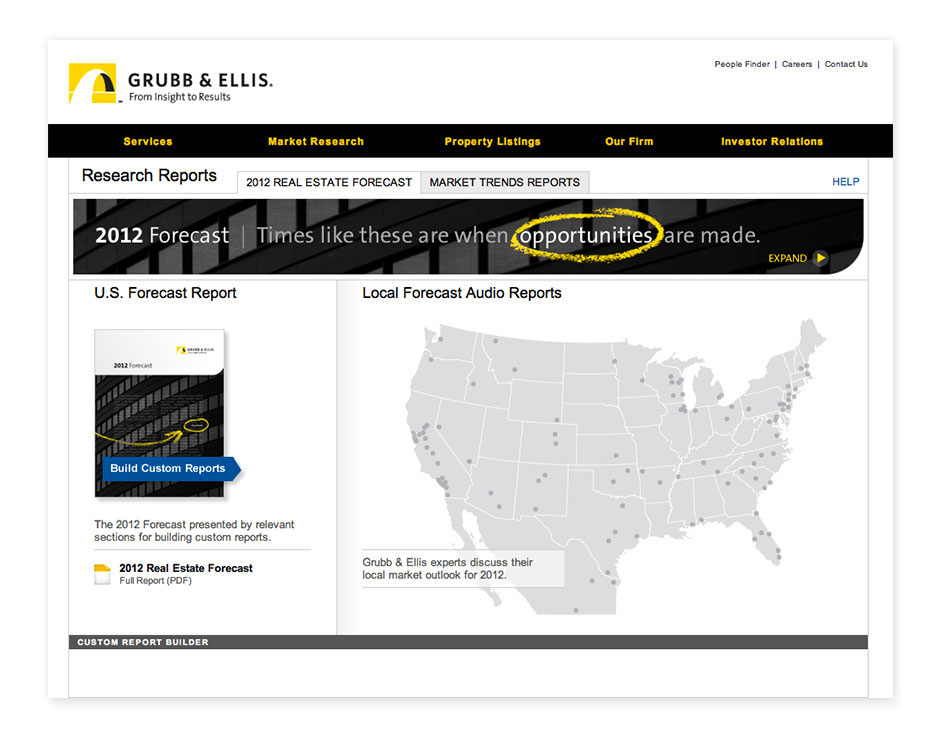The image size is (940, 740).
Task: Click the Grubb & Ellis experts caption
Action: (x=448, y=568)
